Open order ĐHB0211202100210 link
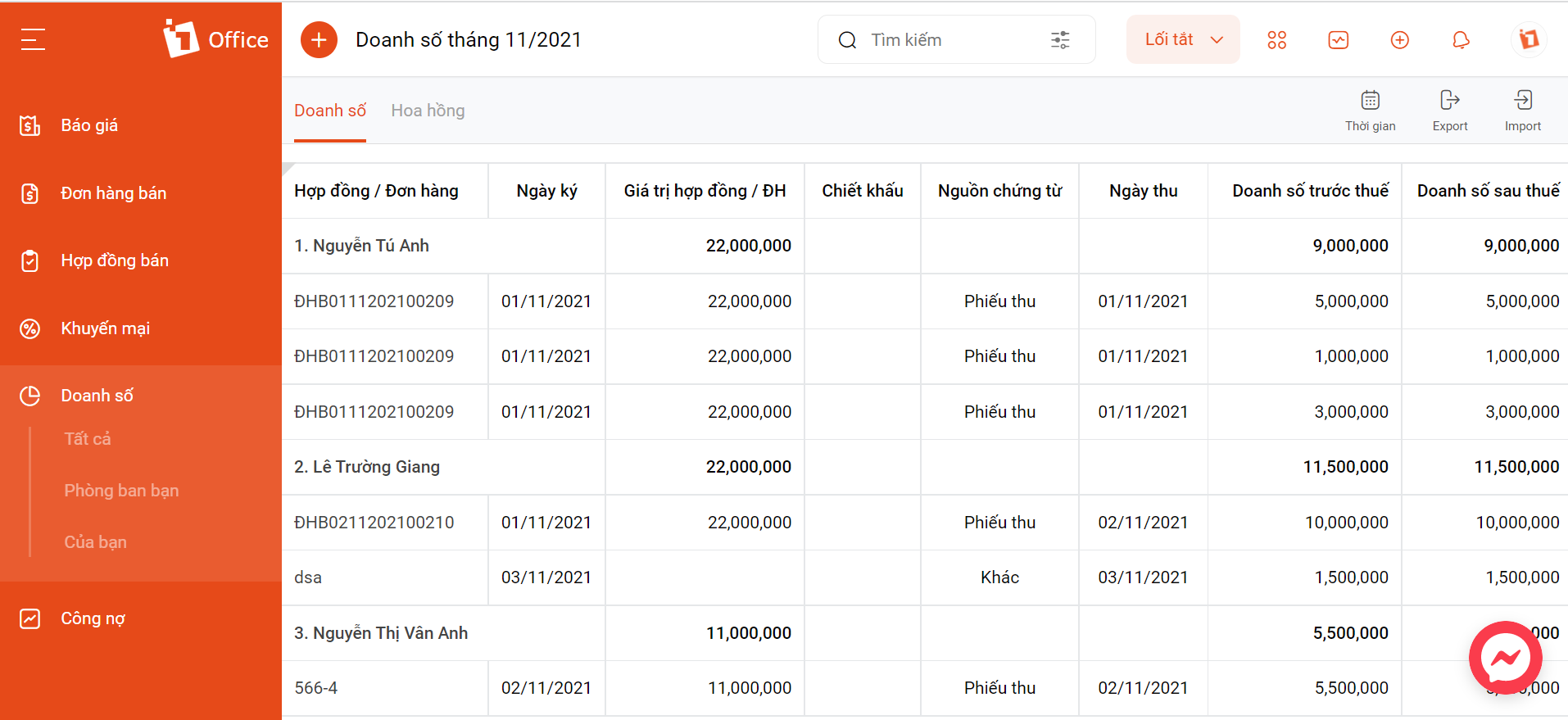The image size is (1568, 720). click(x=374, y=523)
